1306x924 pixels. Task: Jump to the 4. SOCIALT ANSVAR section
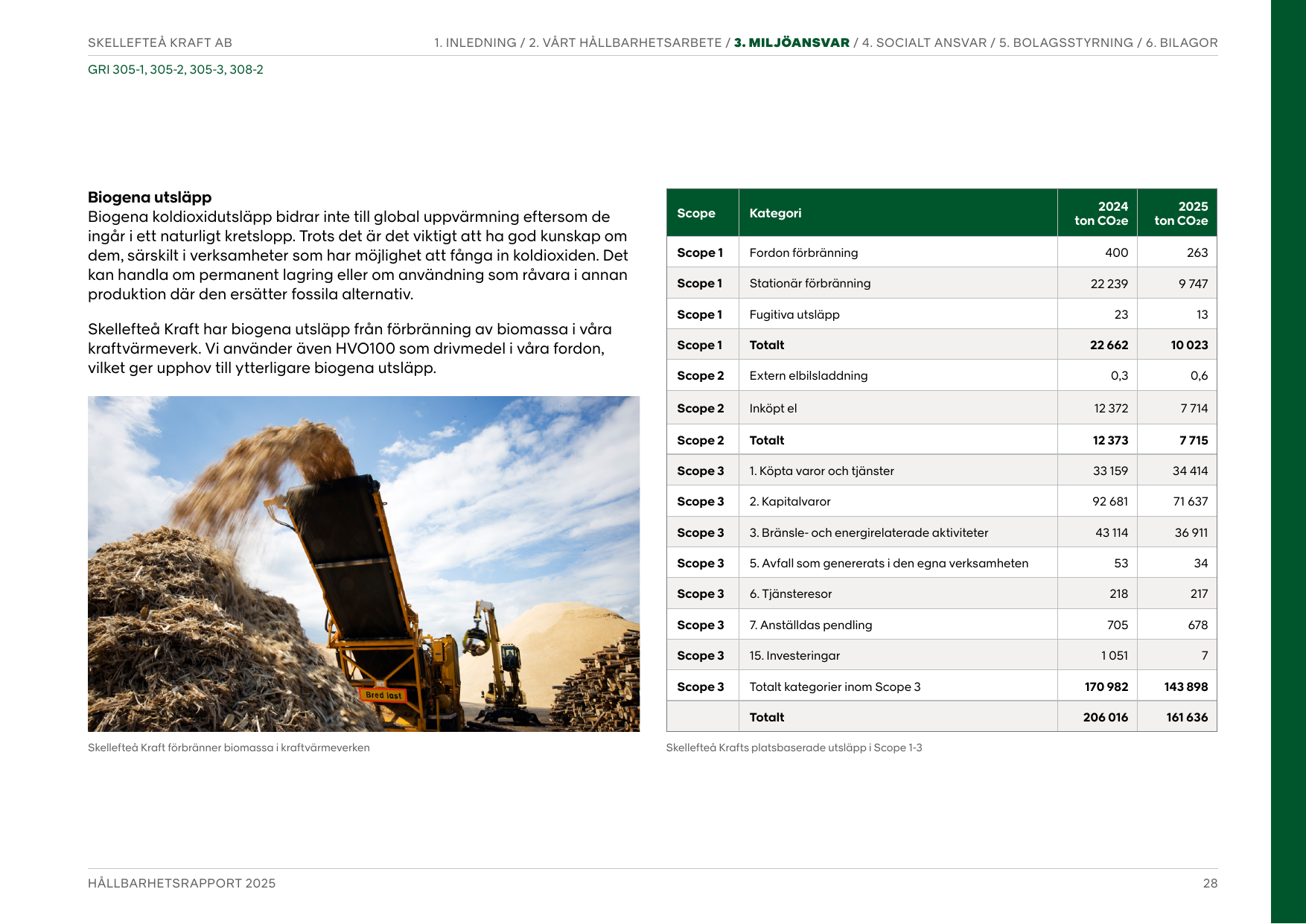point(924,43)
